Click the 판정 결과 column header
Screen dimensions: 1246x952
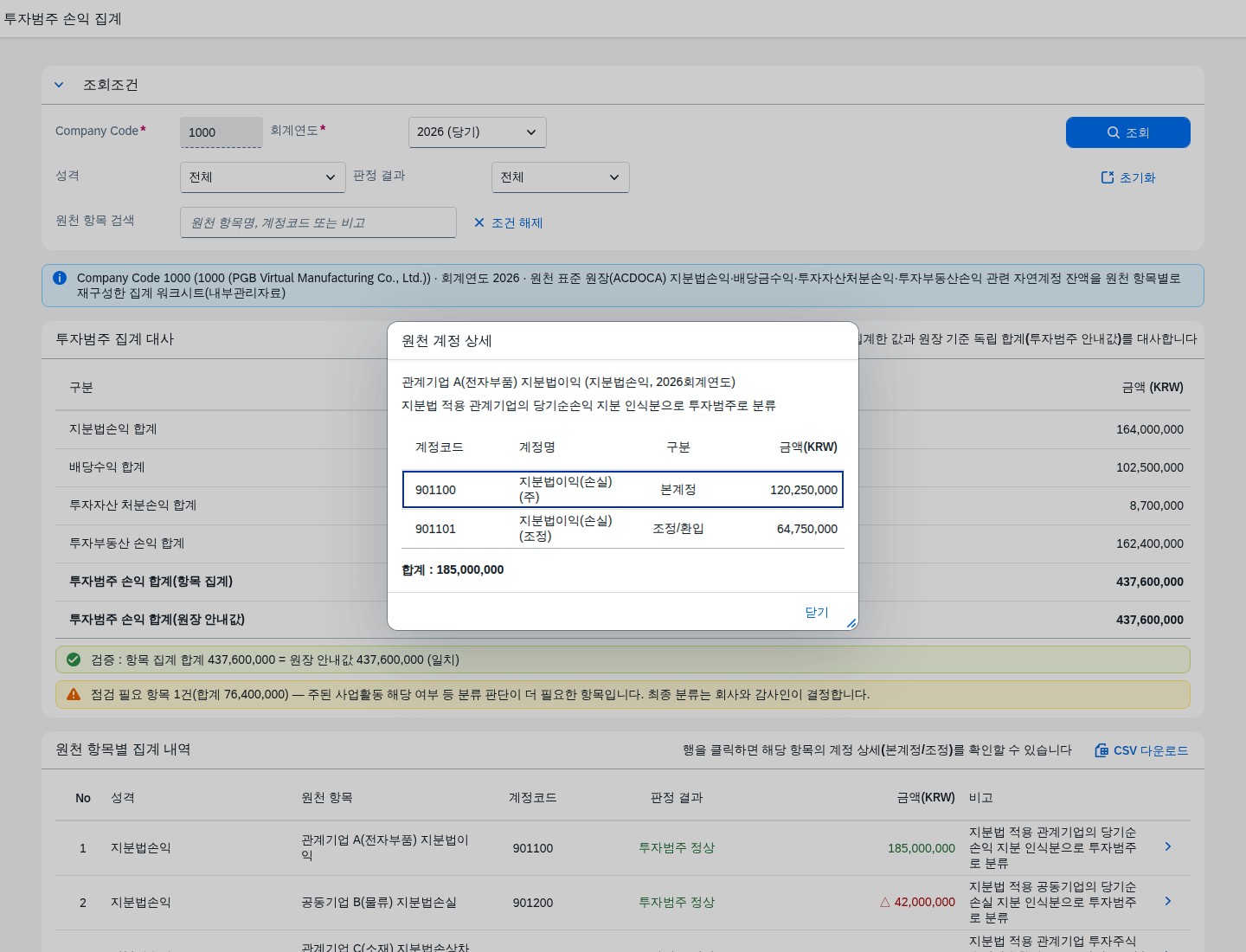coord(677,798)
